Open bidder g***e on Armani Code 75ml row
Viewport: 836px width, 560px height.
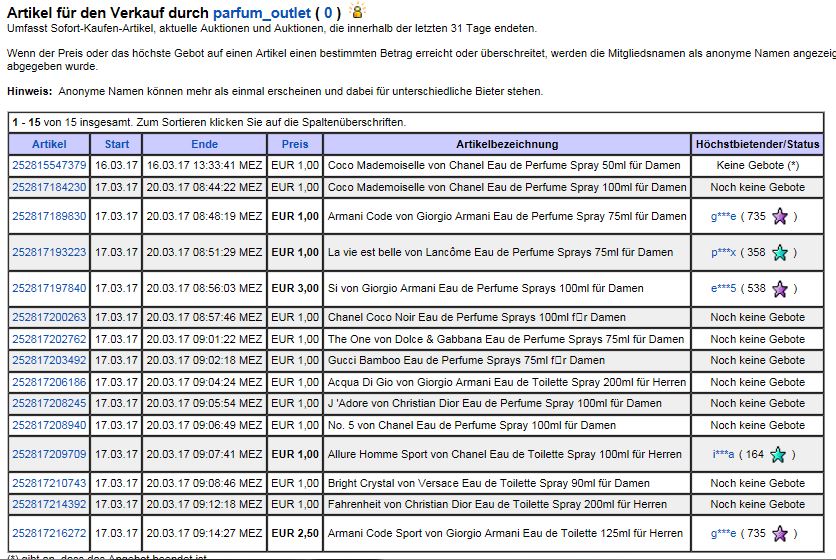click(724, 217)
